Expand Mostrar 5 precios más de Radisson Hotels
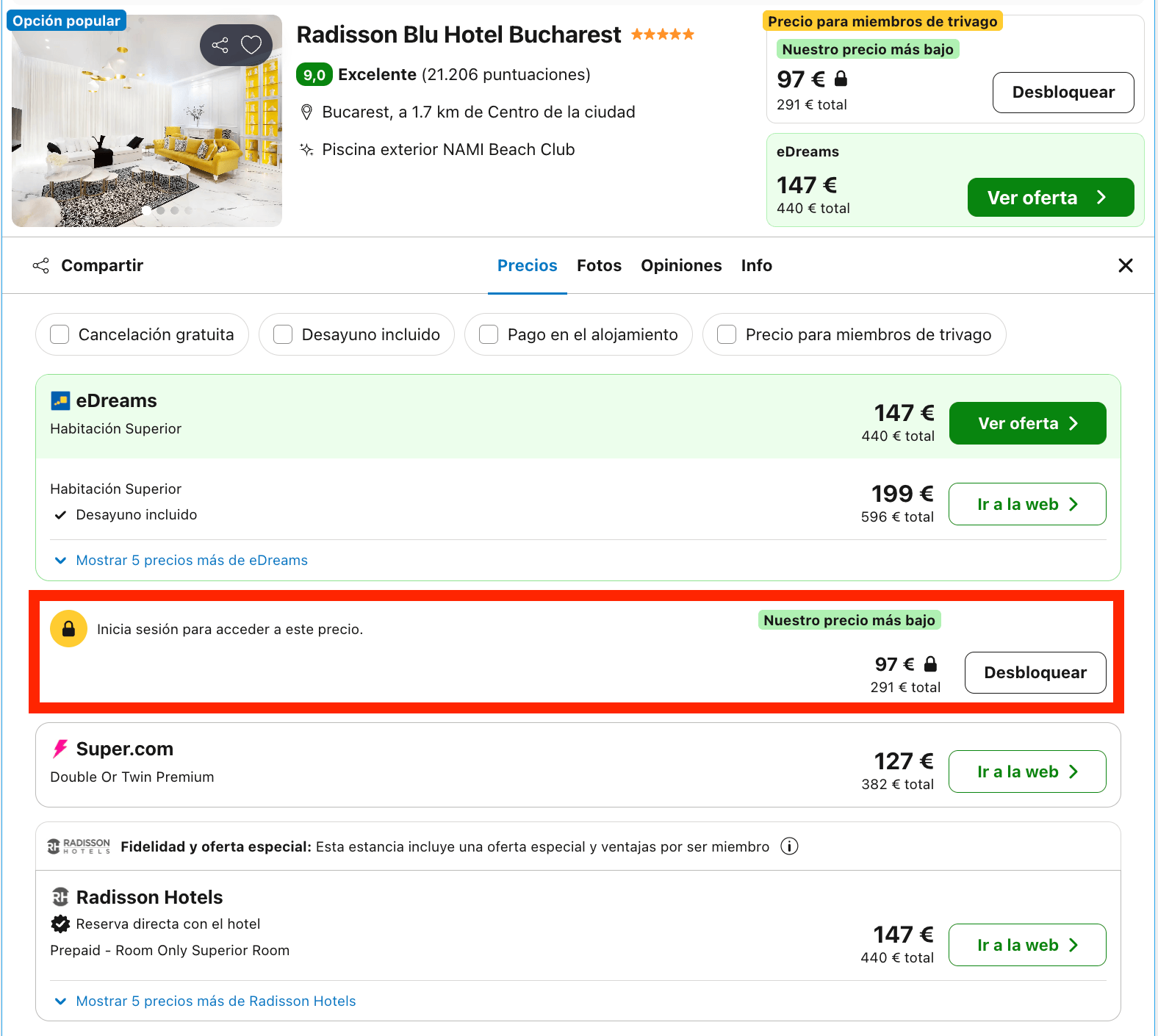This screenshot has width=1158, height=1036. [206, 1001]
